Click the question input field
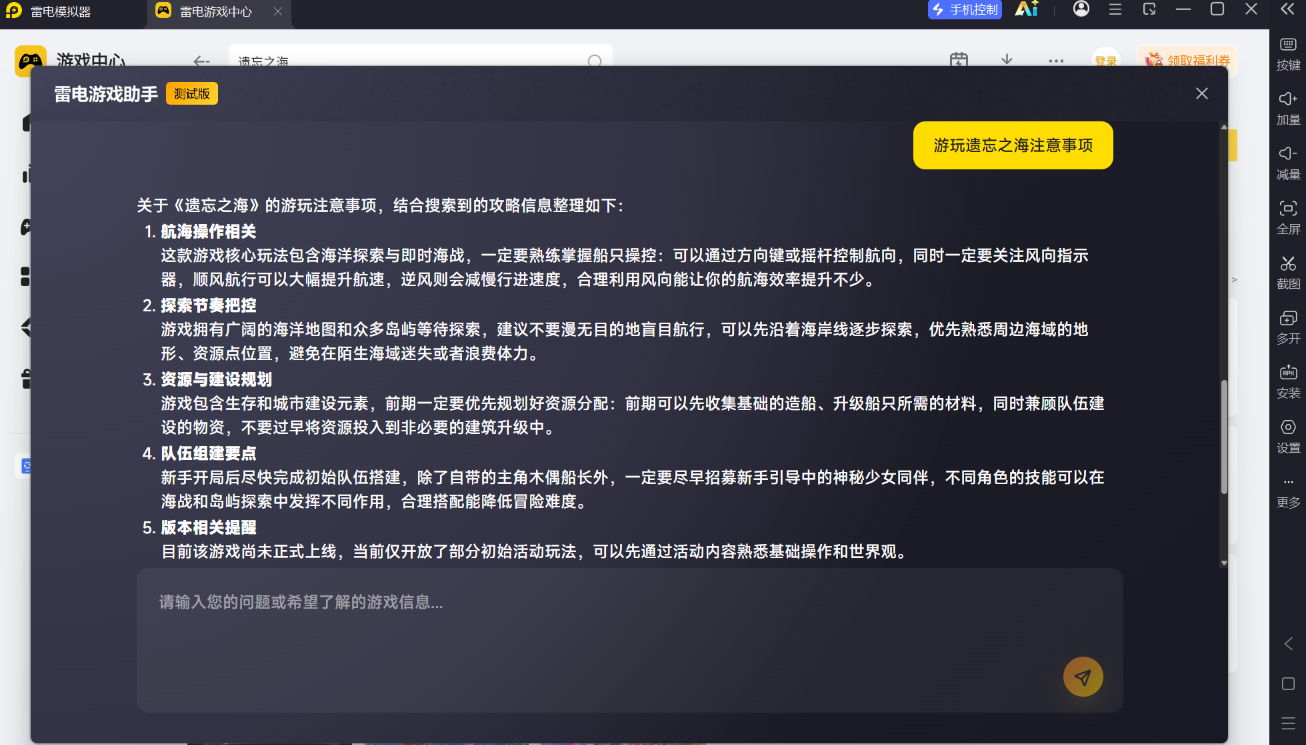This screenshot has height=745, width=1306. pos(630,640)
